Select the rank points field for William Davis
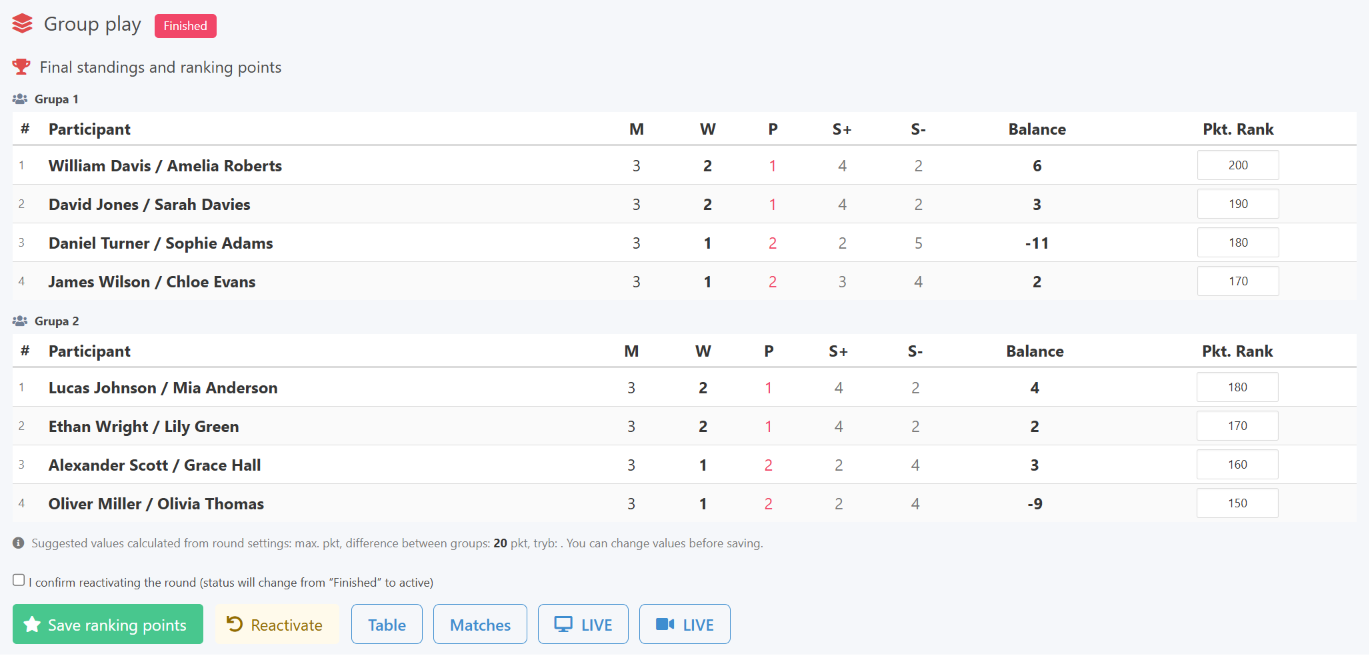Image resolution: width=1369 pixels, height=655 pixels. (x=1238, y=165)
